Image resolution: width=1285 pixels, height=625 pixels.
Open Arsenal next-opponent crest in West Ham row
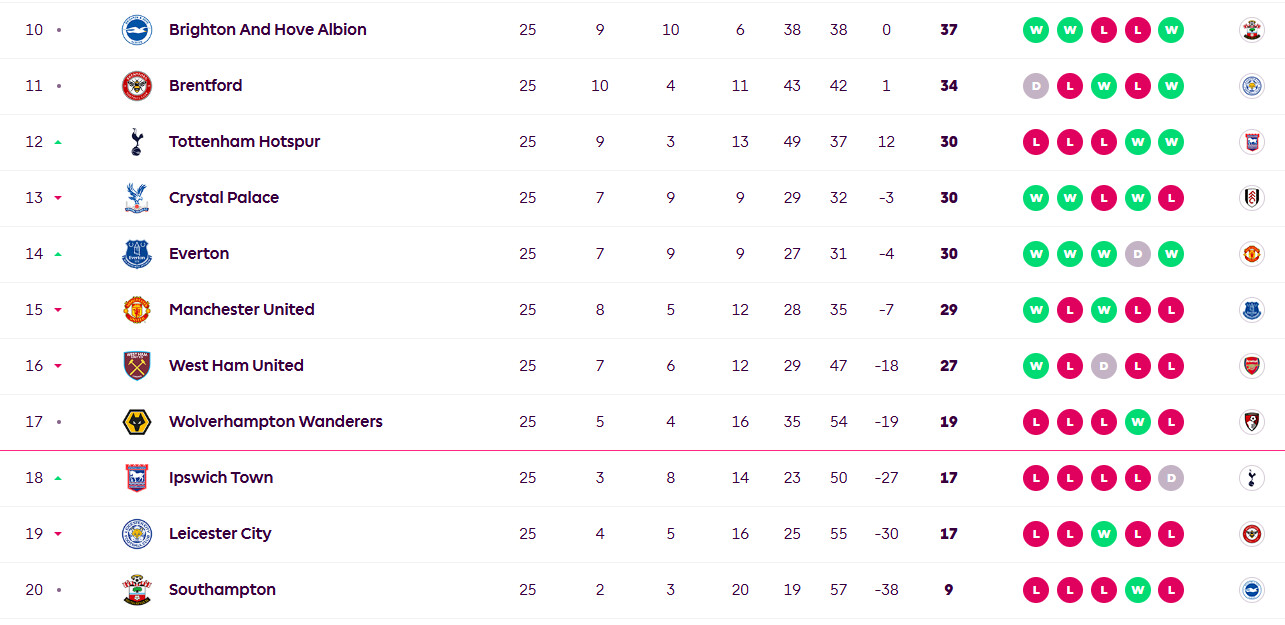(1251, 366)
